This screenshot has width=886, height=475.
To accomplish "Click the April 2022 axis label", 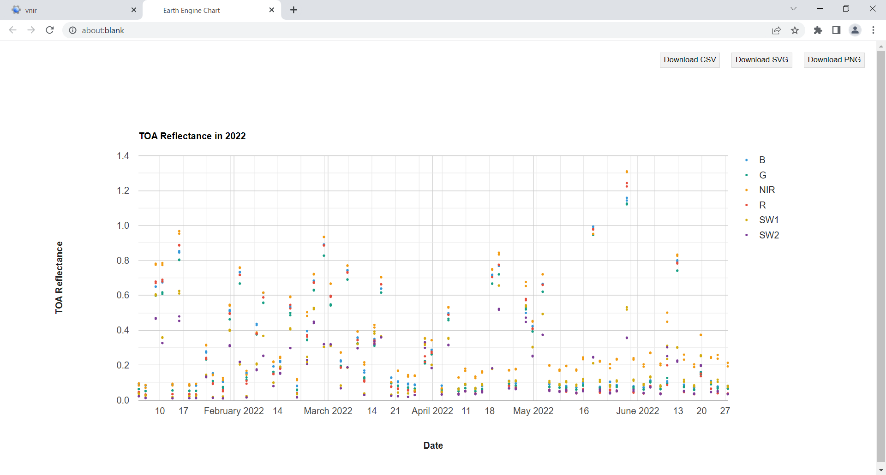I will 432,411.
